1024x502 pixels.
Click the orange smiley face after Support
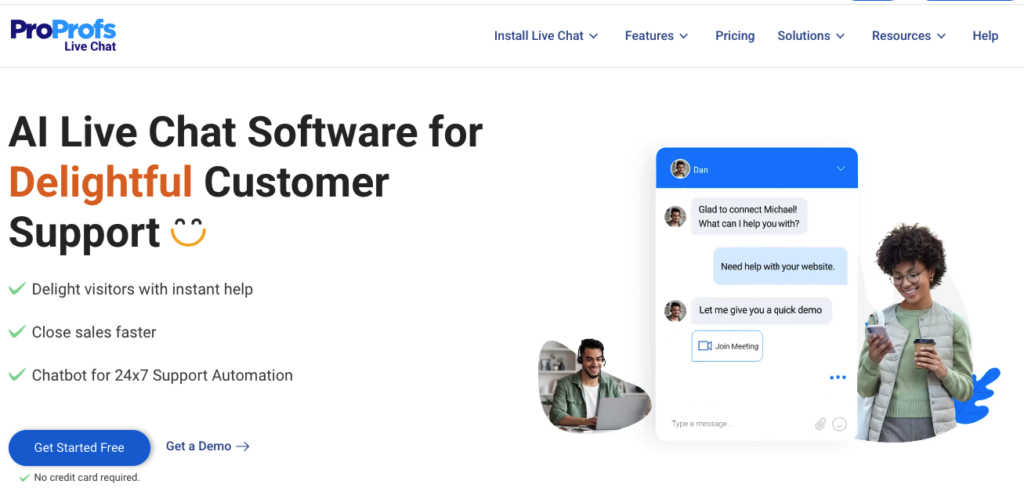coord(187,232)
